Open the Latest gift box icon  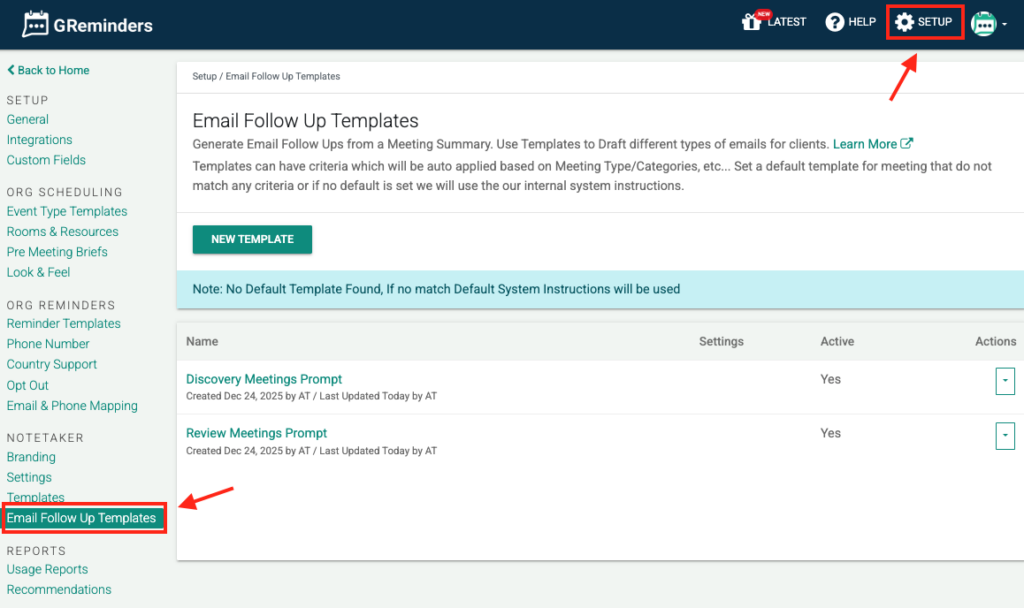[x=751, y=22]
